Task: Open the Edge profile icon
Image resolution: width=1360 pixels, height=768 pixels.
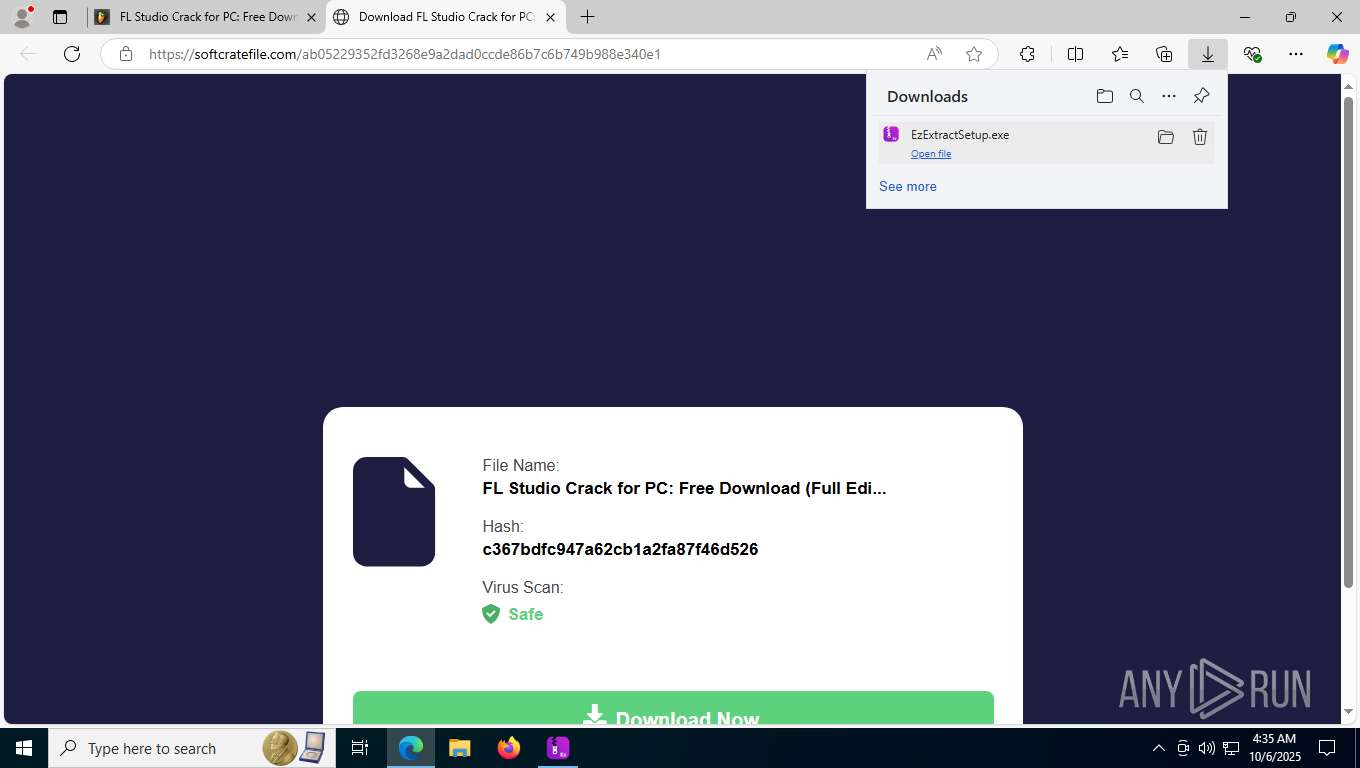Action: [22, 17]
